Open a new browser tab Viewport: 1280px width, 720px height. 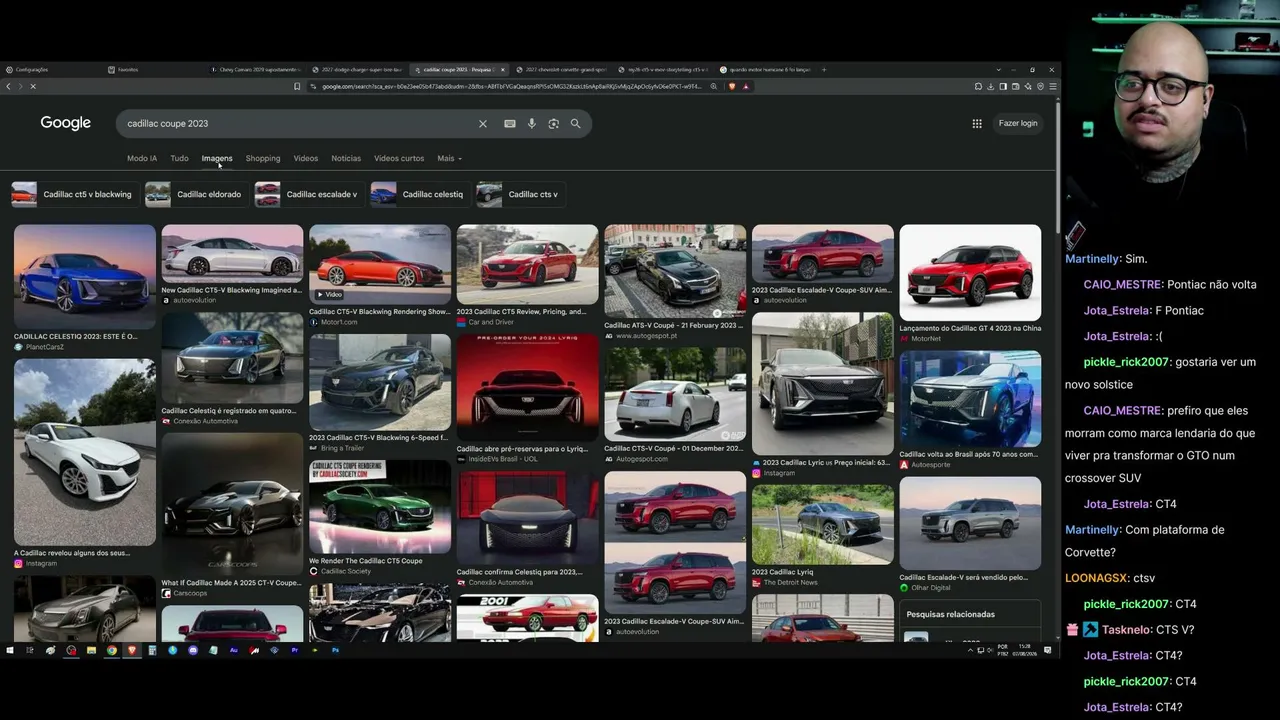click(824, 70)
